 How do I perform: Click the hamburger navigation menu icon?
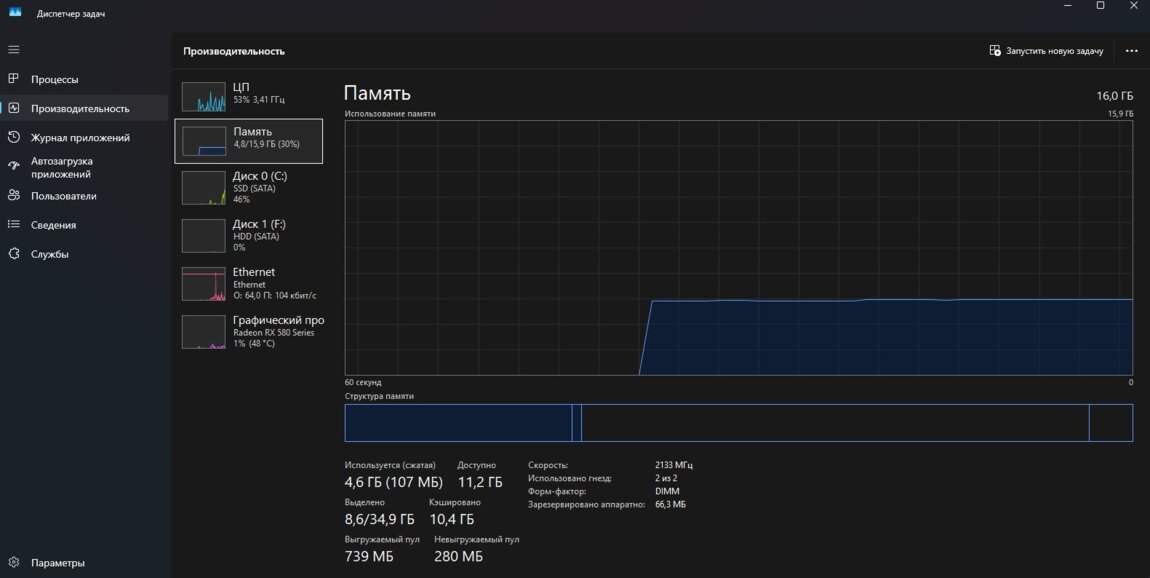tap(13, 49)
